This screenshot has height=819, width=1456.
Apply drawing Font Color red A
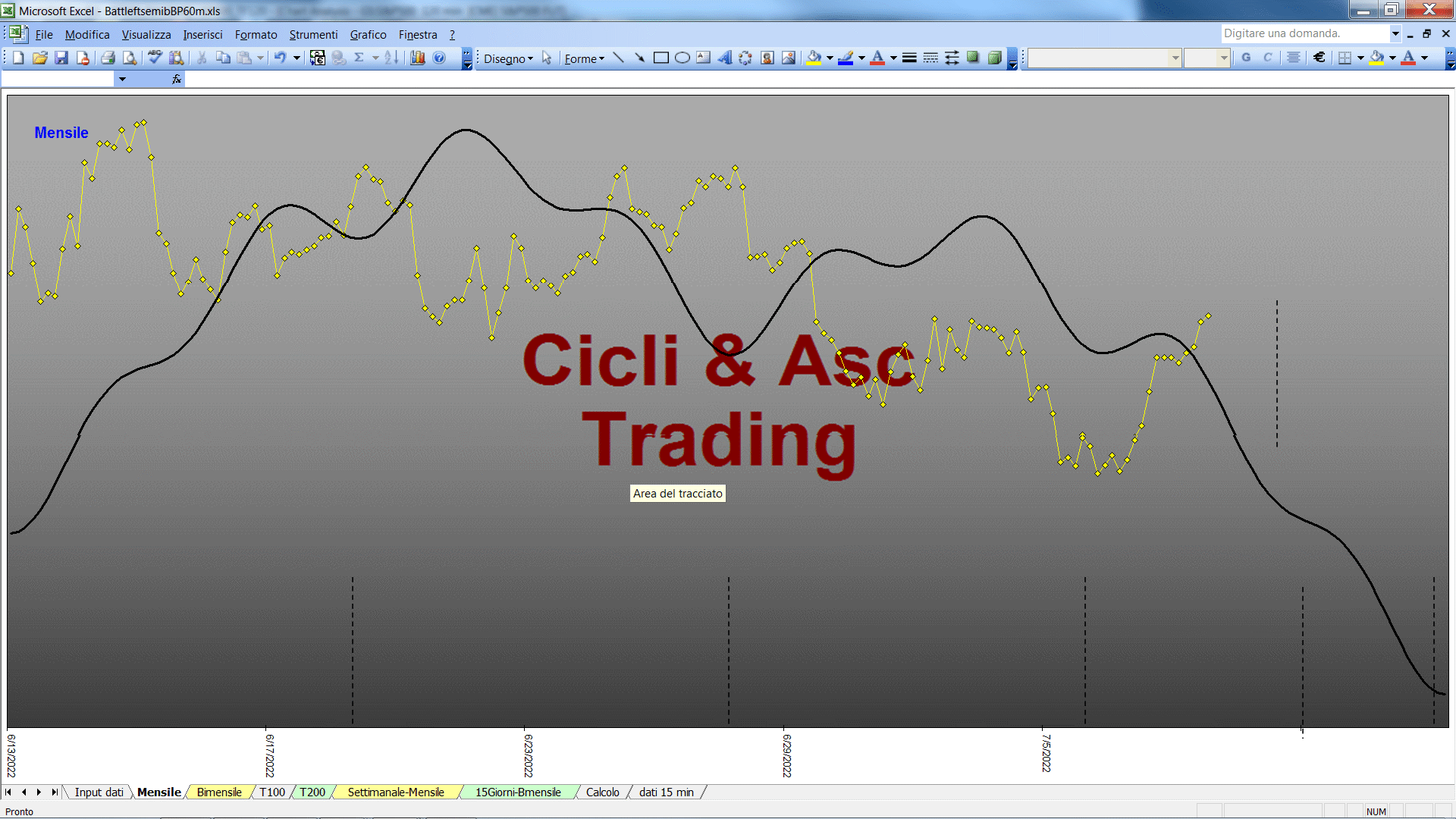tap(878, 58)
